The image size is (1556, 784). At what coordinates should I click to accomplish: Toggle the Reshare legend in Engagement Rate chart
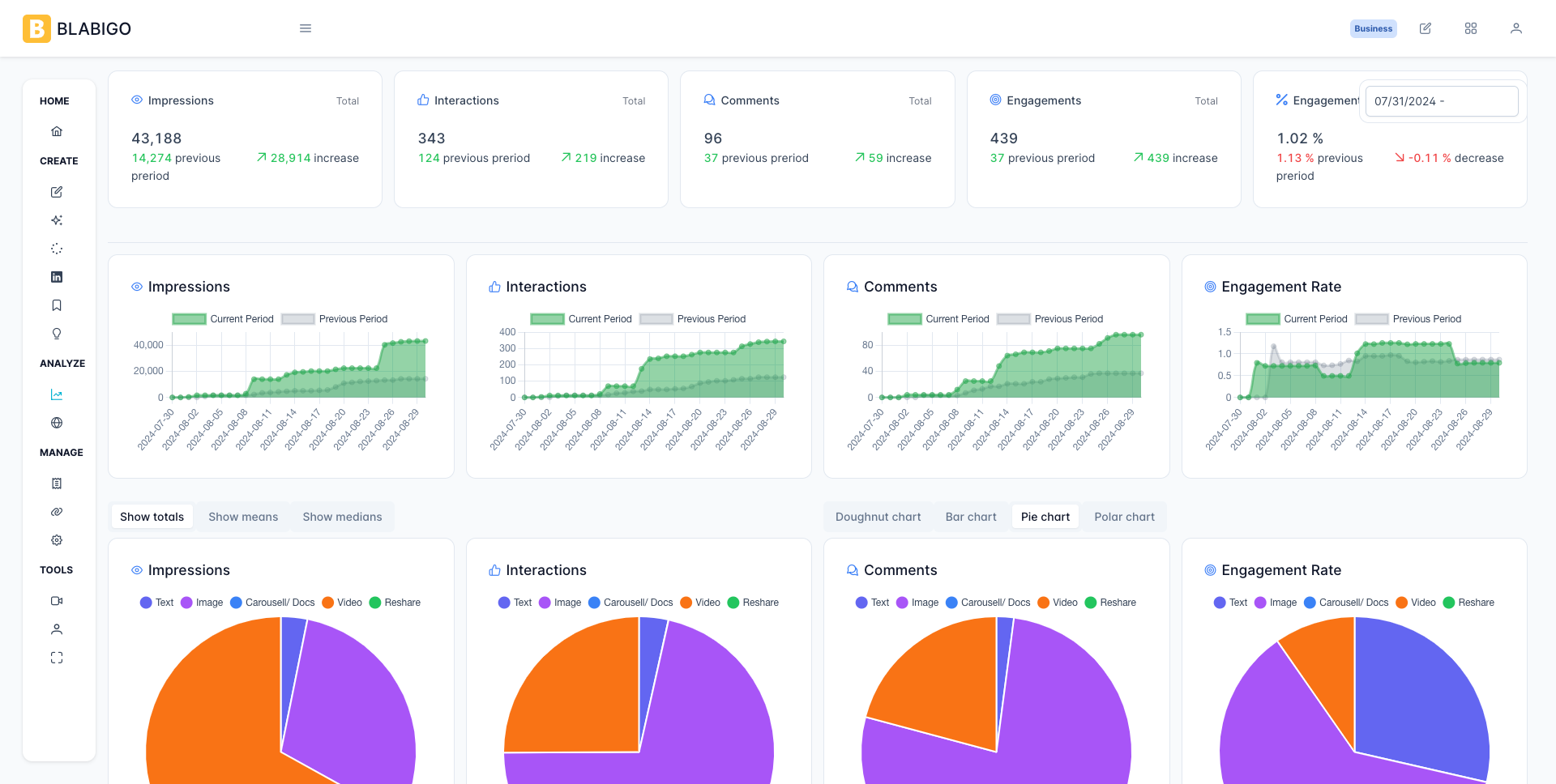[1469, 603]
